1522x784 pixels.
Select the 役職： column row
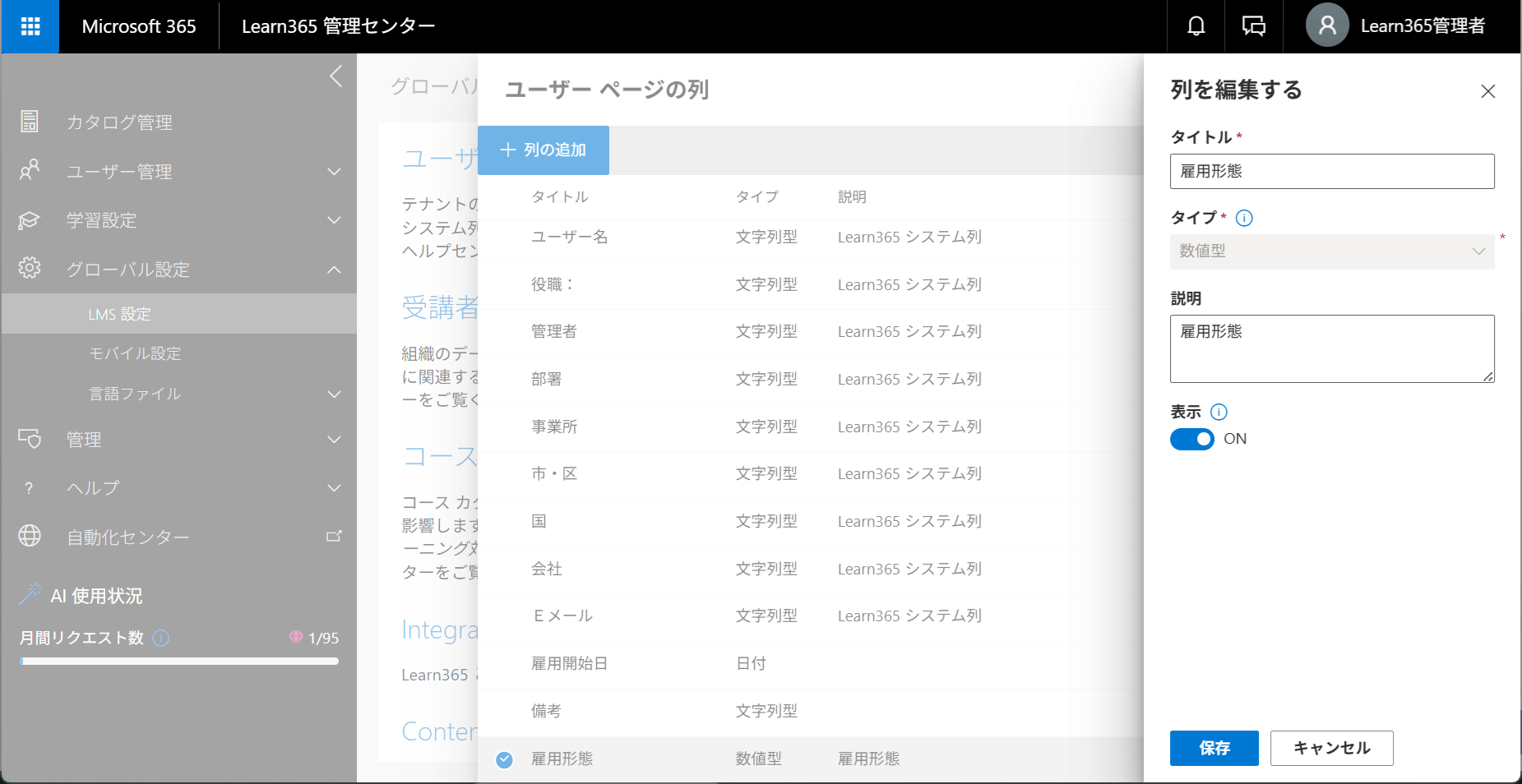tap(810, 285)
